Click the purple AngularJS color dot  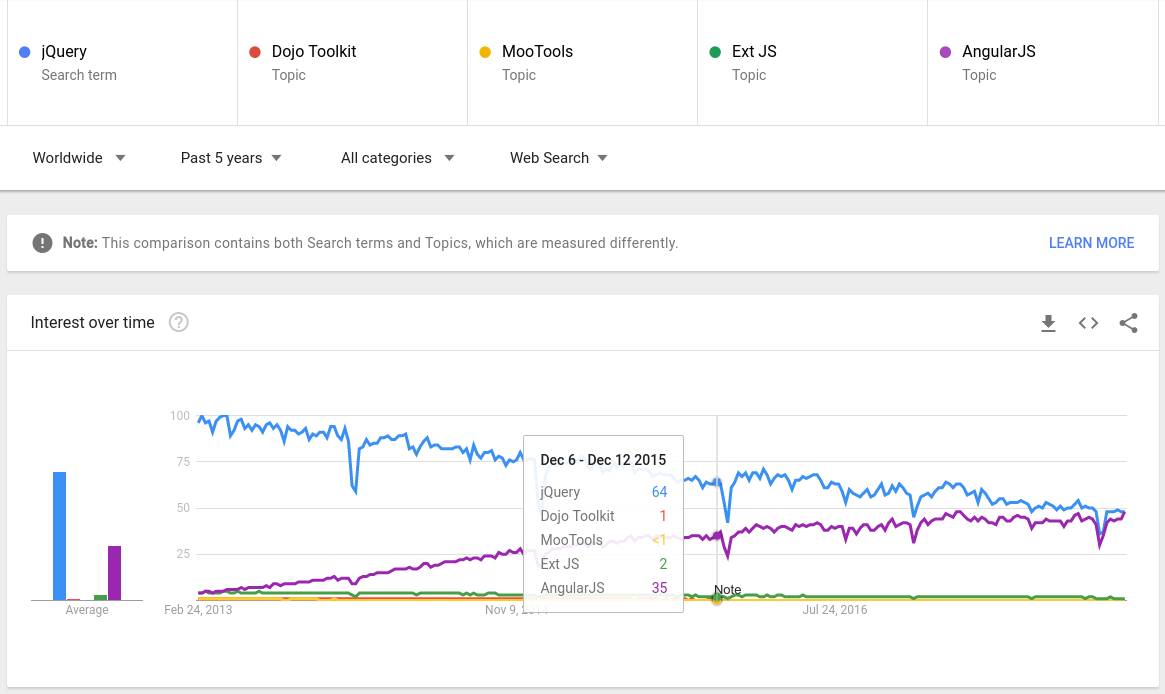pyautogui.click(x=945, y=52)
